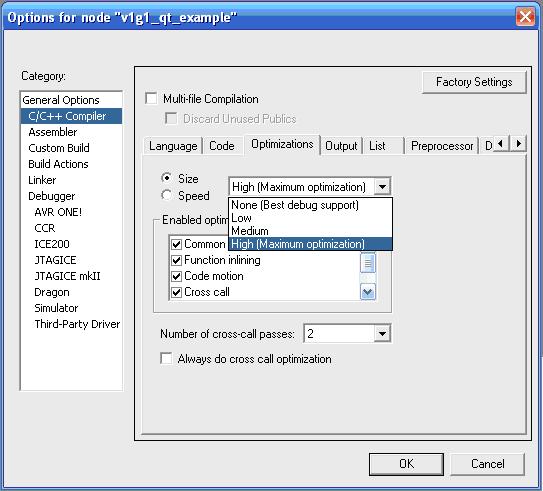Uncheck the Cross call option
543x491 pixels.
[177, 292]
